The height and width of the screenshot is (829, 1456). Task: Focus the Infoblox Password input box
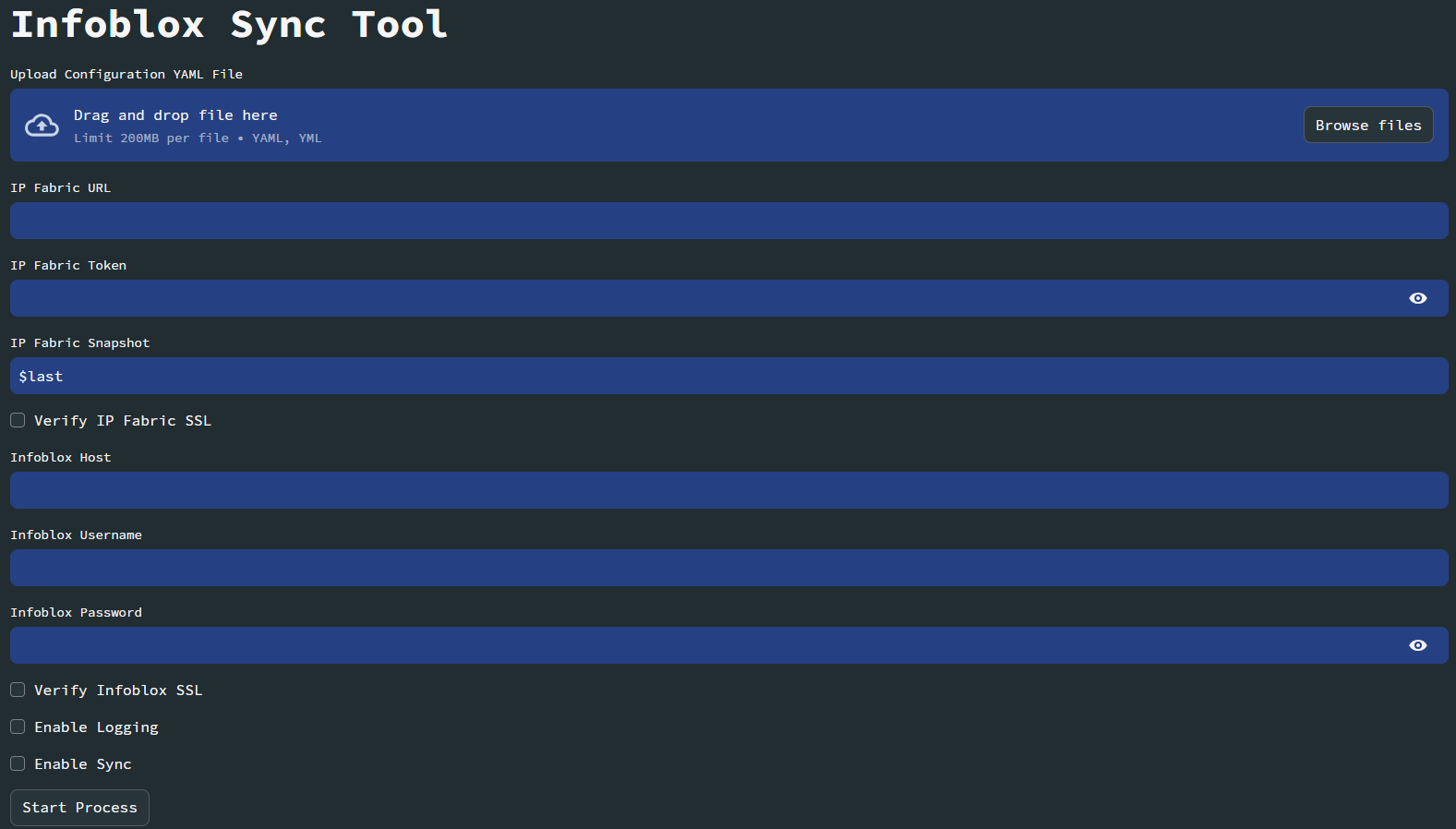coord(702,645)
